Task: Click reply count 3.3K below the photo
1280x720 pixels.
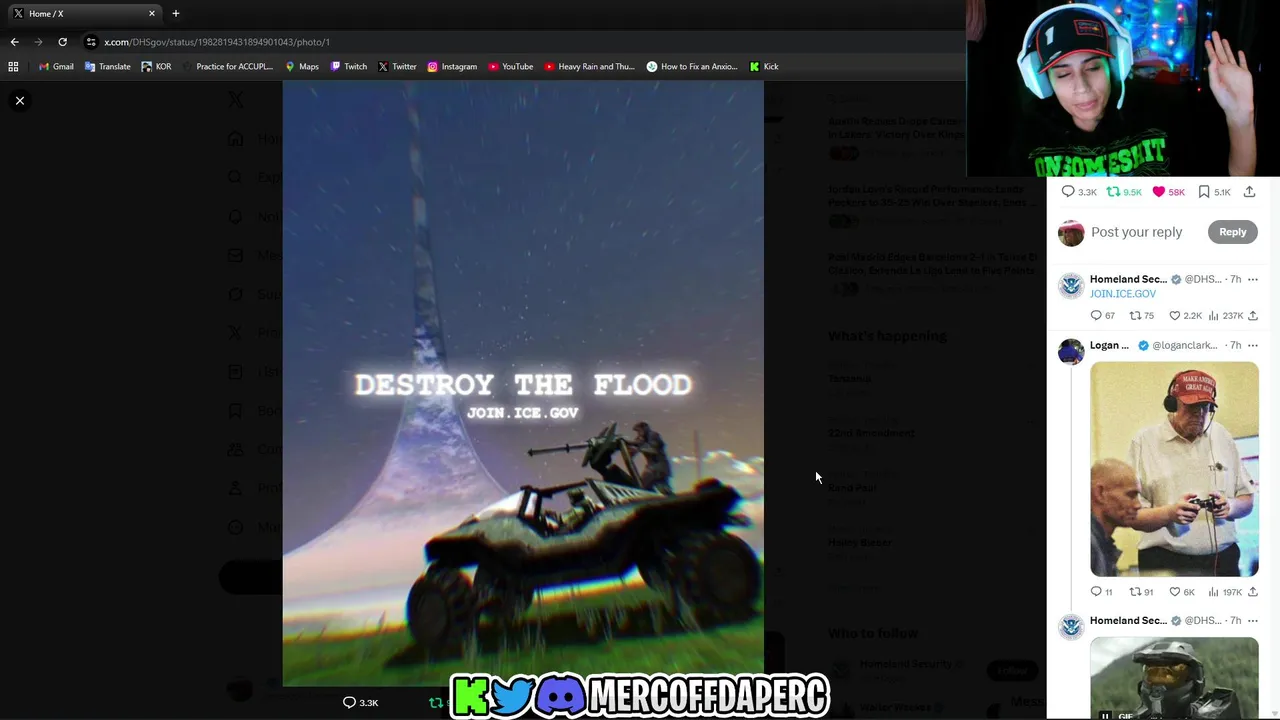Action: (360, 702)
